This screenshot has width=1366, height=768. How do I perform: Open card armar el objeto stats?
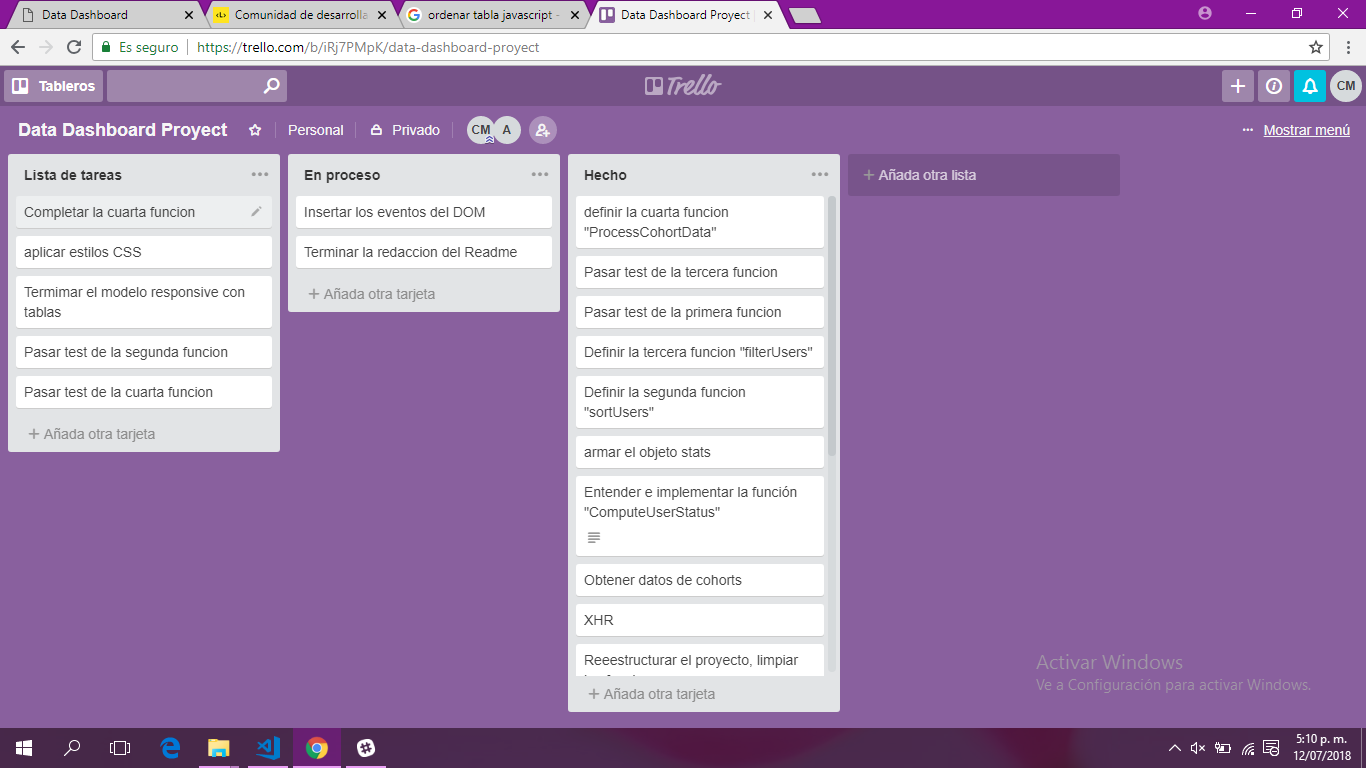700,452
